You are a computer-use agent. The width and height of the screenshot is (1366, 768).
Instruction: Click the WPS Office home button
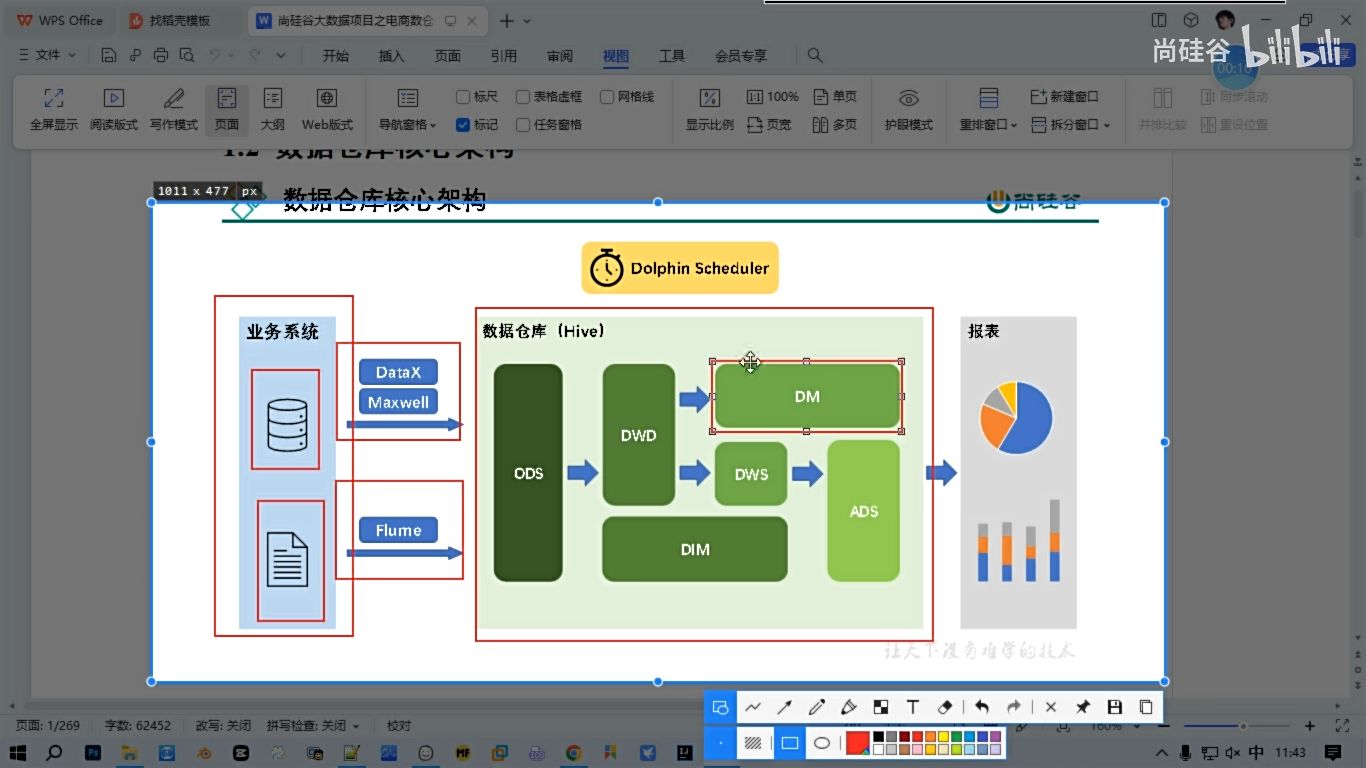tap(60, 21)
